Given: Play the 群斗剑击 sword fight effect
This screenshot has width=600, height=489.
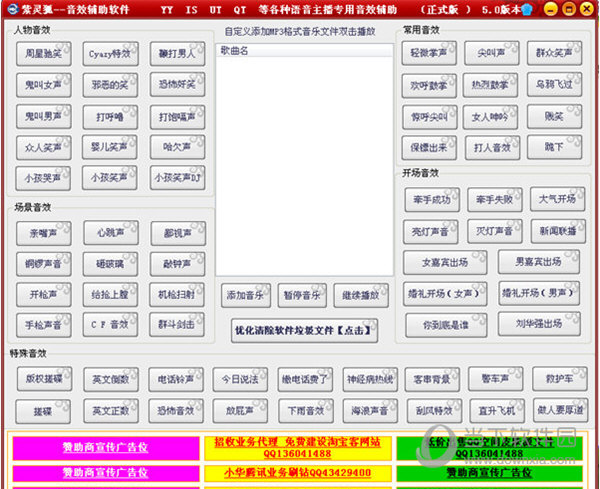Looking at the screenshot, I should tap(177, 325).
